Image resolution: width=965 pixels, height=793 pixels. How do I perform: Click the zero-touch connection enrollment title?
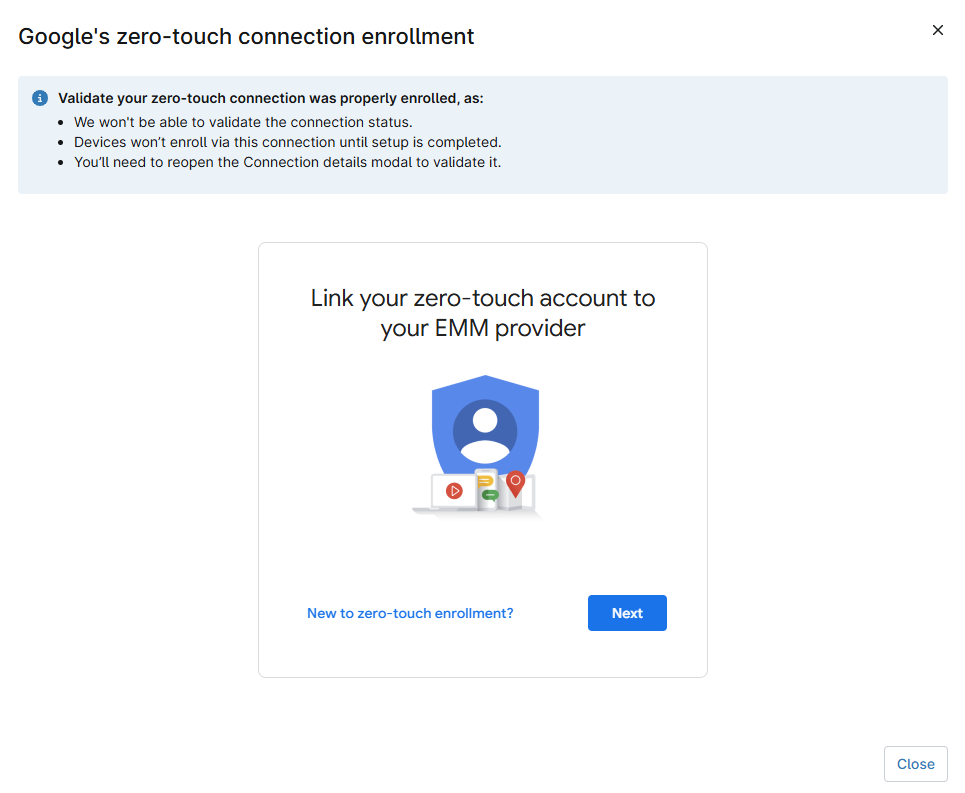[x=246, y=36]
